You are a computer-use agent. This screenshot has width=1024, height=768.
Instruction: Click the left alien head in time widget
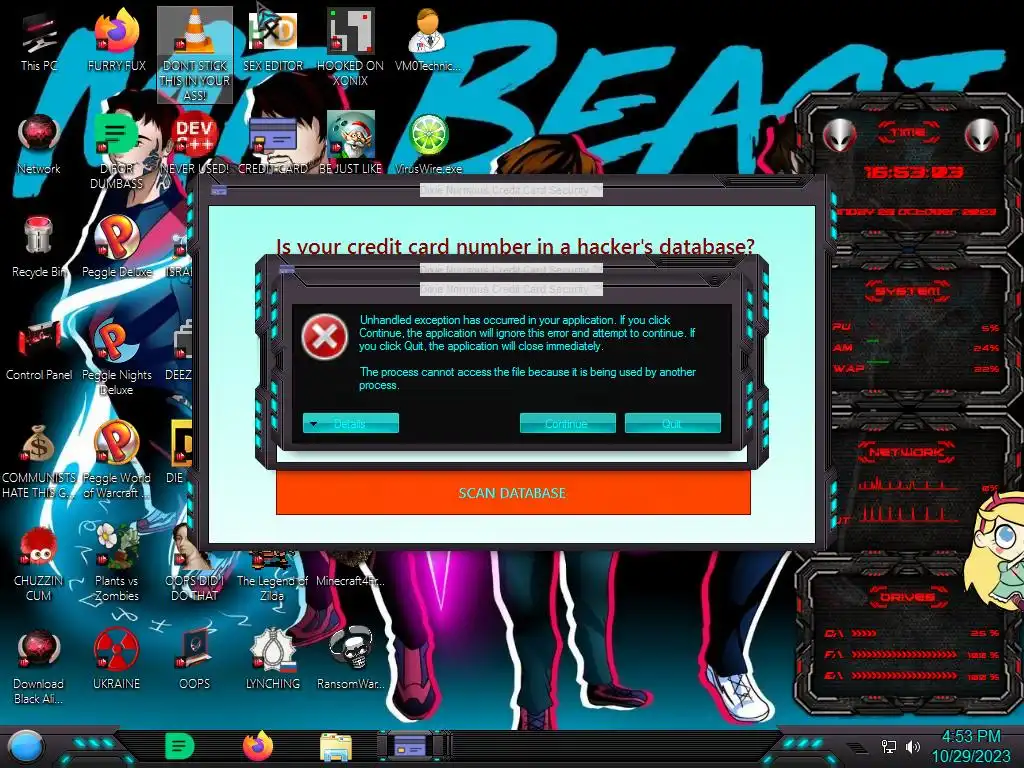(839, 135)
